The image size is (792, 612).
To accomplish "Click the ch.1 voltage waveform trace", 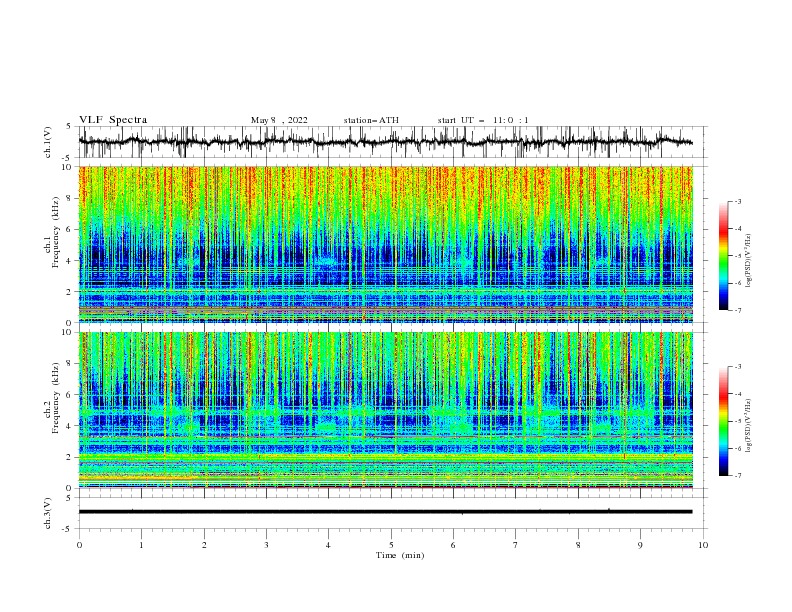I will pos(385,142).
